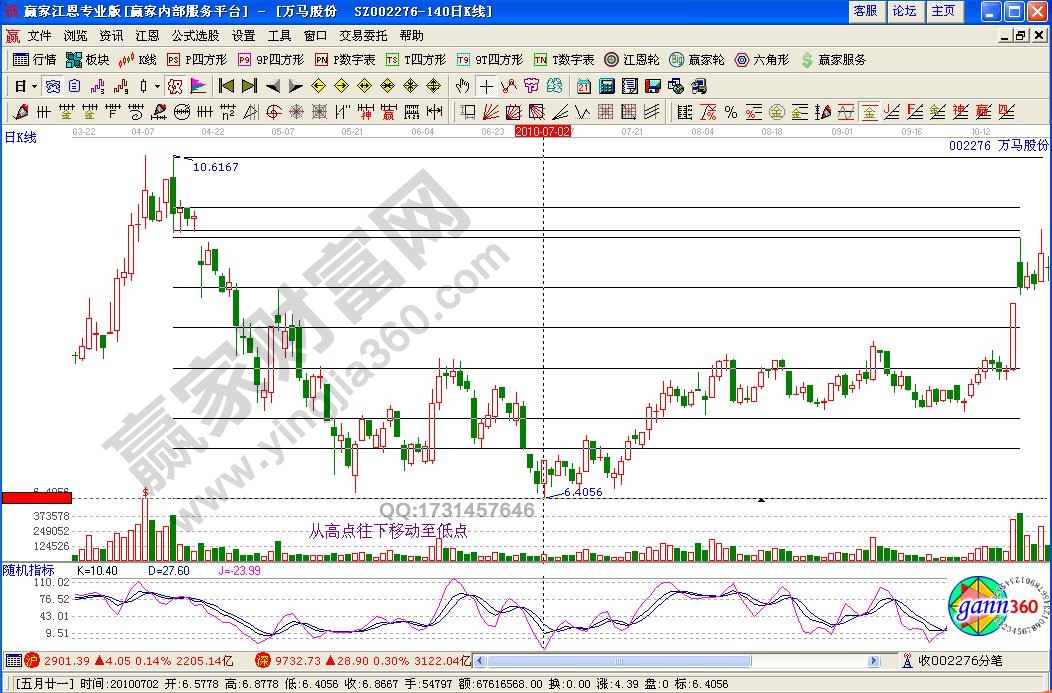This screenshot has width=1052, height=693.
Task: Select the hand pan tool
Action: pos(464,86)
